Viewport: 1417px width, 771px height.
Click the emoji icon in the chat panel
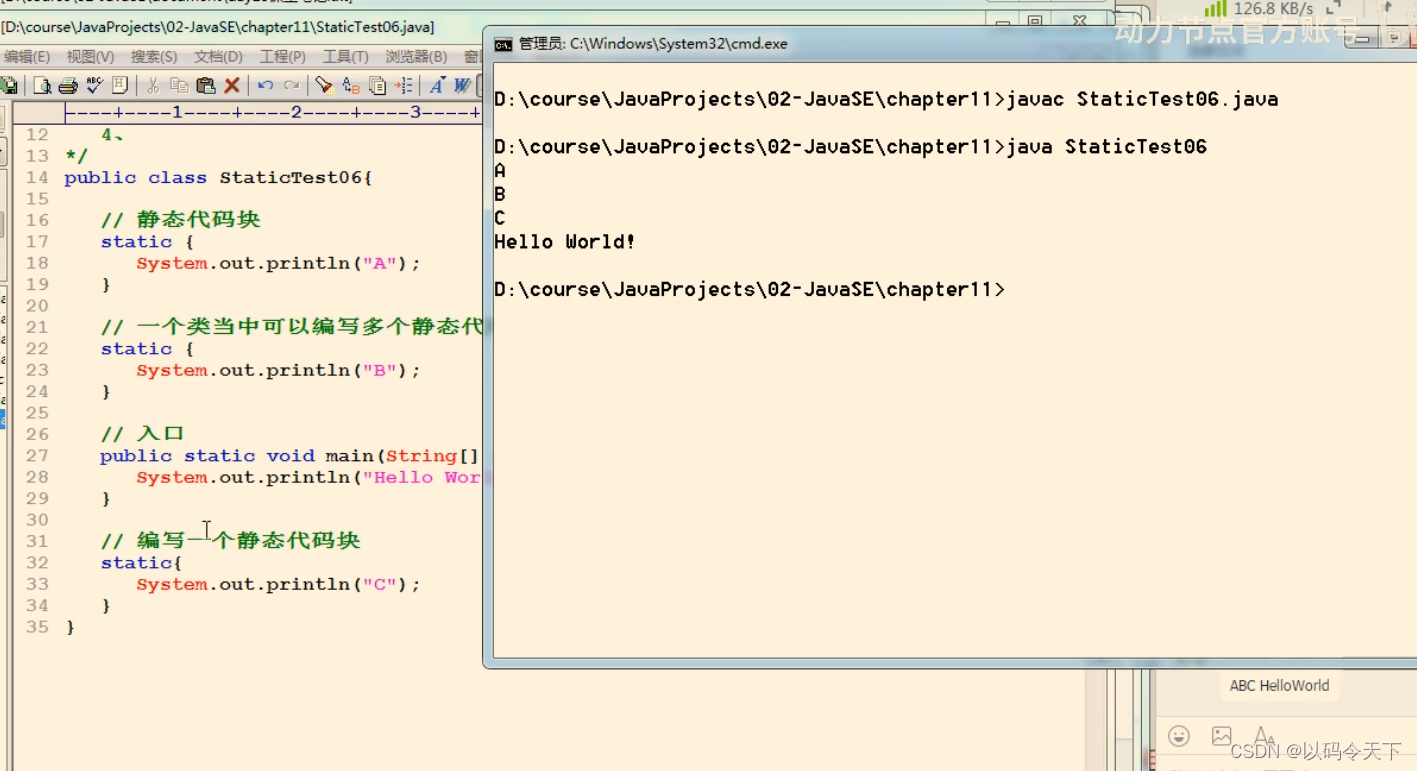click(1179, 736)
